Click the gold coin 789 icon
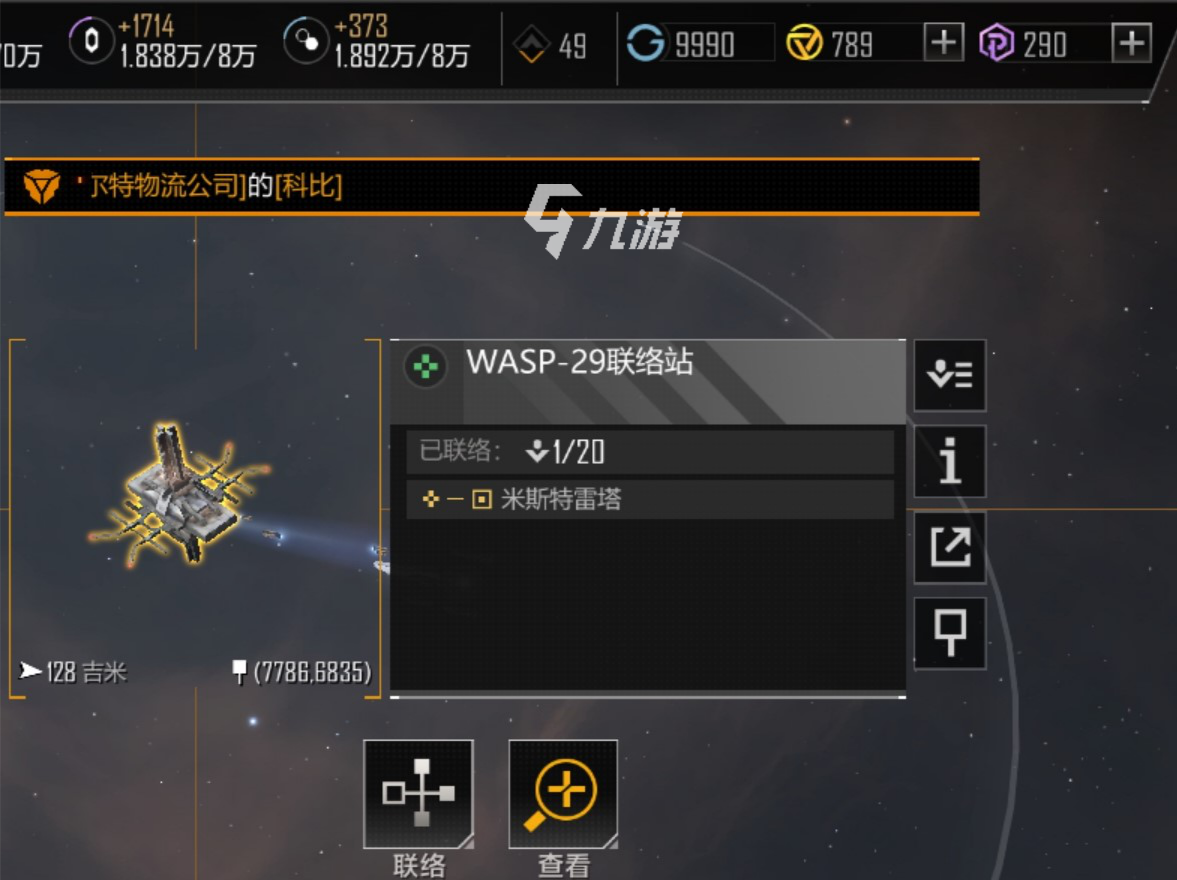The image size is (1177, 880). tap(804, 43)
